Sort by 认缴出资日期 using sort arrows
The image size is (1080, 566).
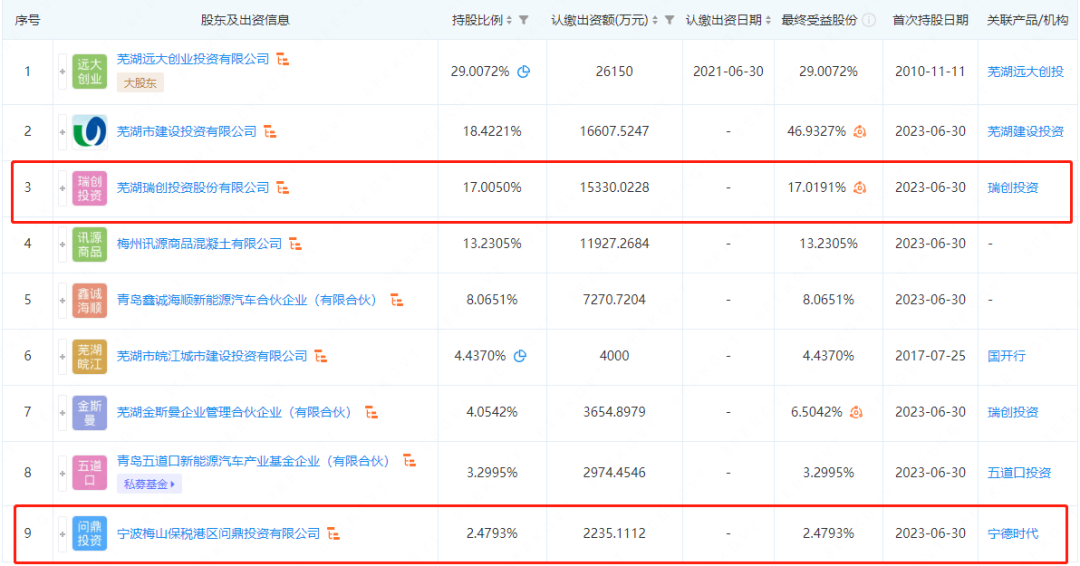(x=768, y=20)
